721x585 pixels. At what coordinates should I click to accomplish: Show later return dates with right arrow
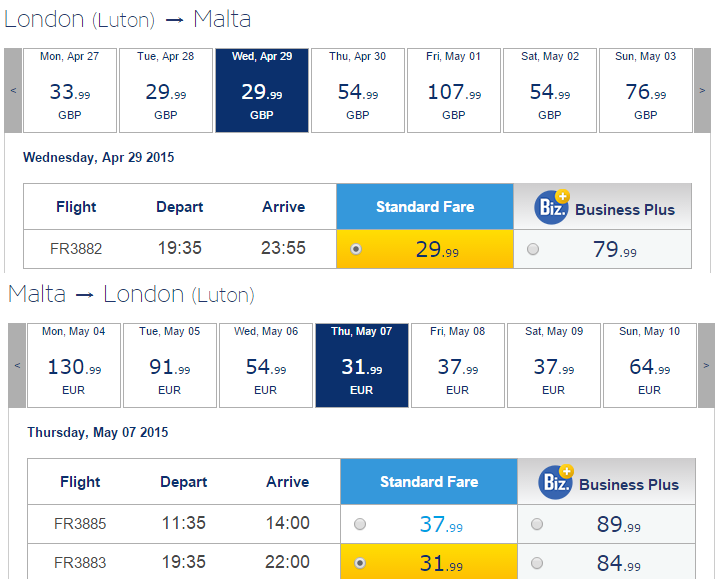click(x=706, y=366)
